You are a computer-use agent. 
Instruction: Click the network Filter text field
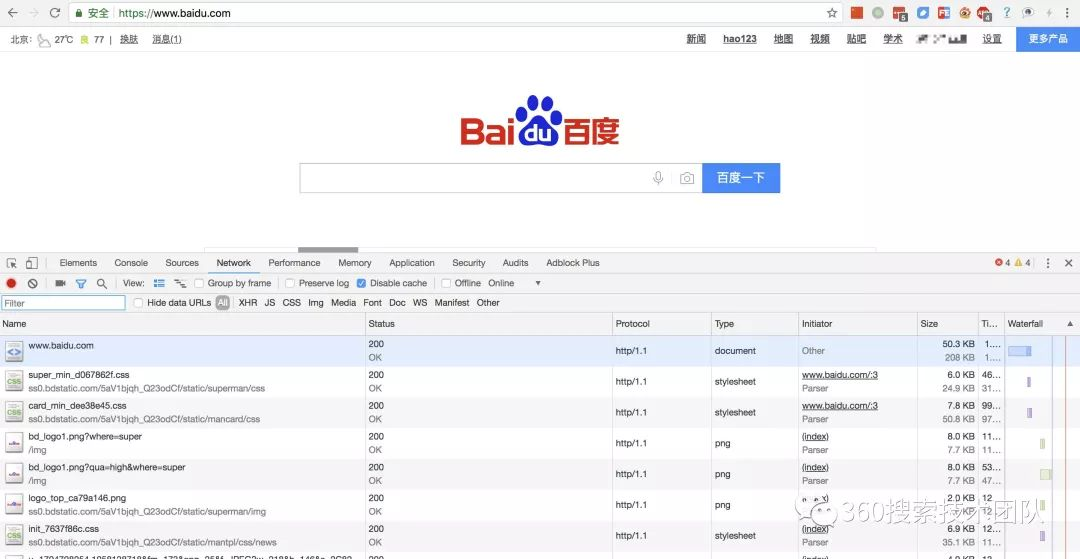(x=63, y=303)
